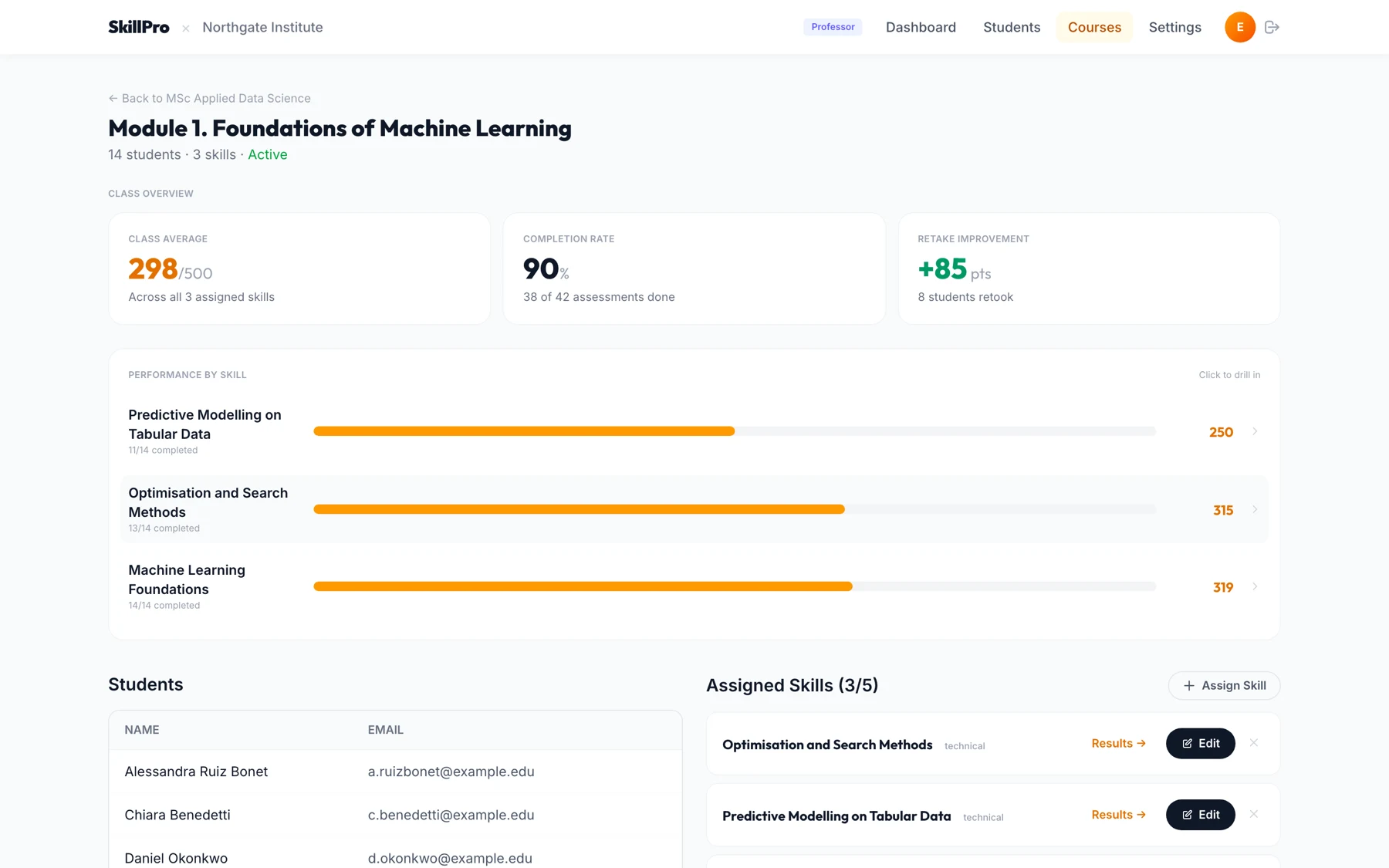Remove Optimisation and Search Methods skill with X

(x=1253, y=743)
